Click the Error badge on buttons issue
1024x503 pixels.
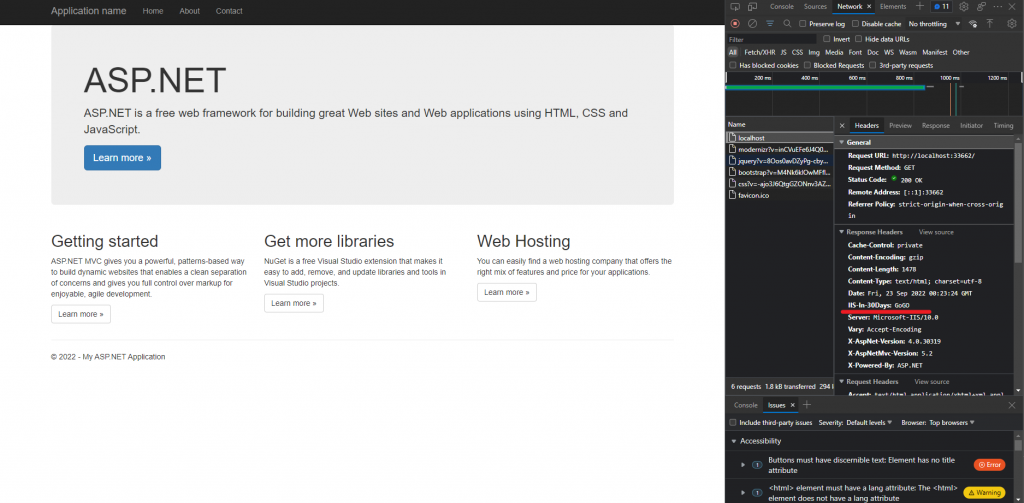pos(989,464)
